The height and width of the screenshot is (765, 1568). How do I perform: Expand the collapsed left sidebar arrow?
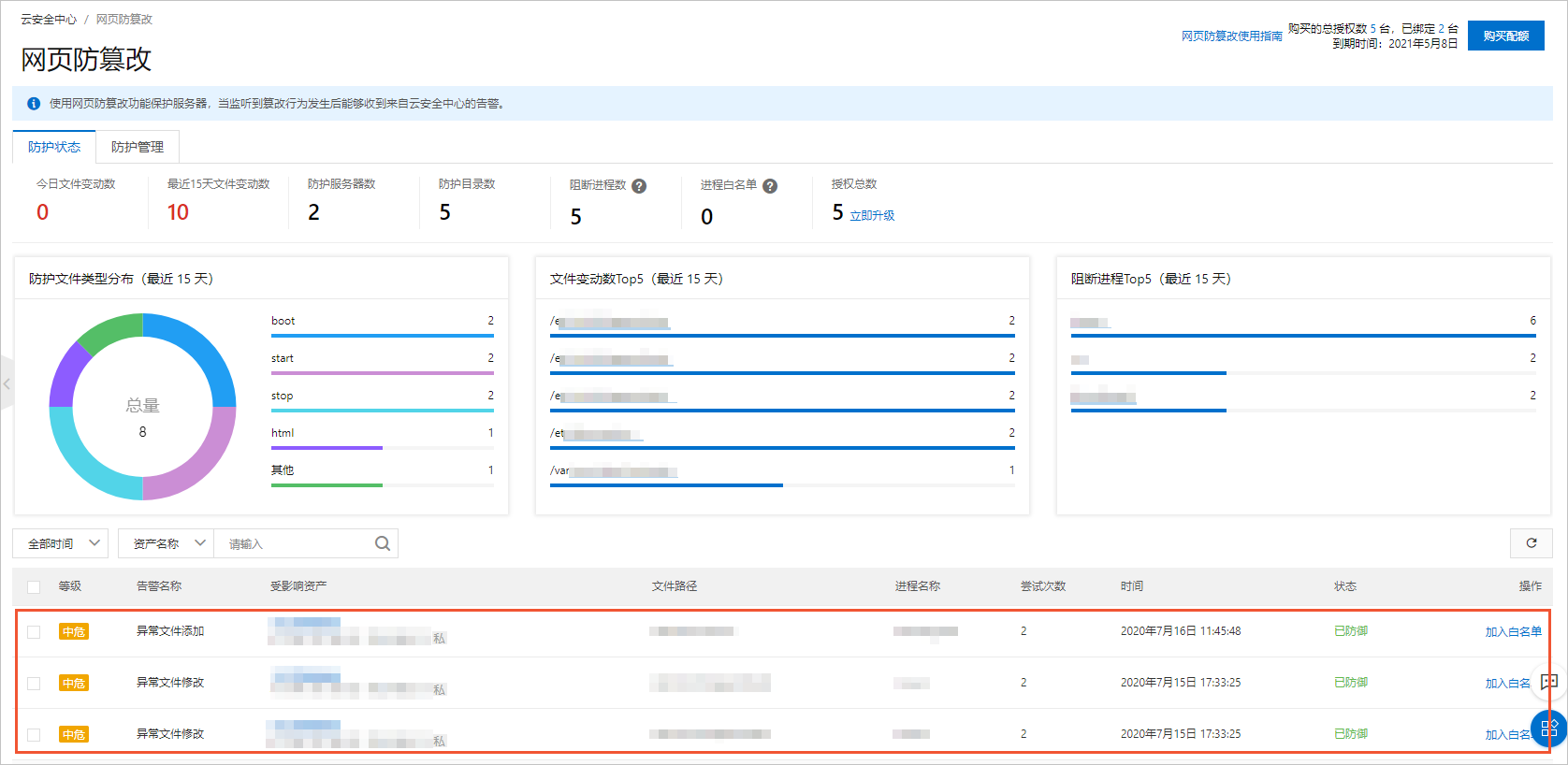pyautogui.click(x=7, y=383)
